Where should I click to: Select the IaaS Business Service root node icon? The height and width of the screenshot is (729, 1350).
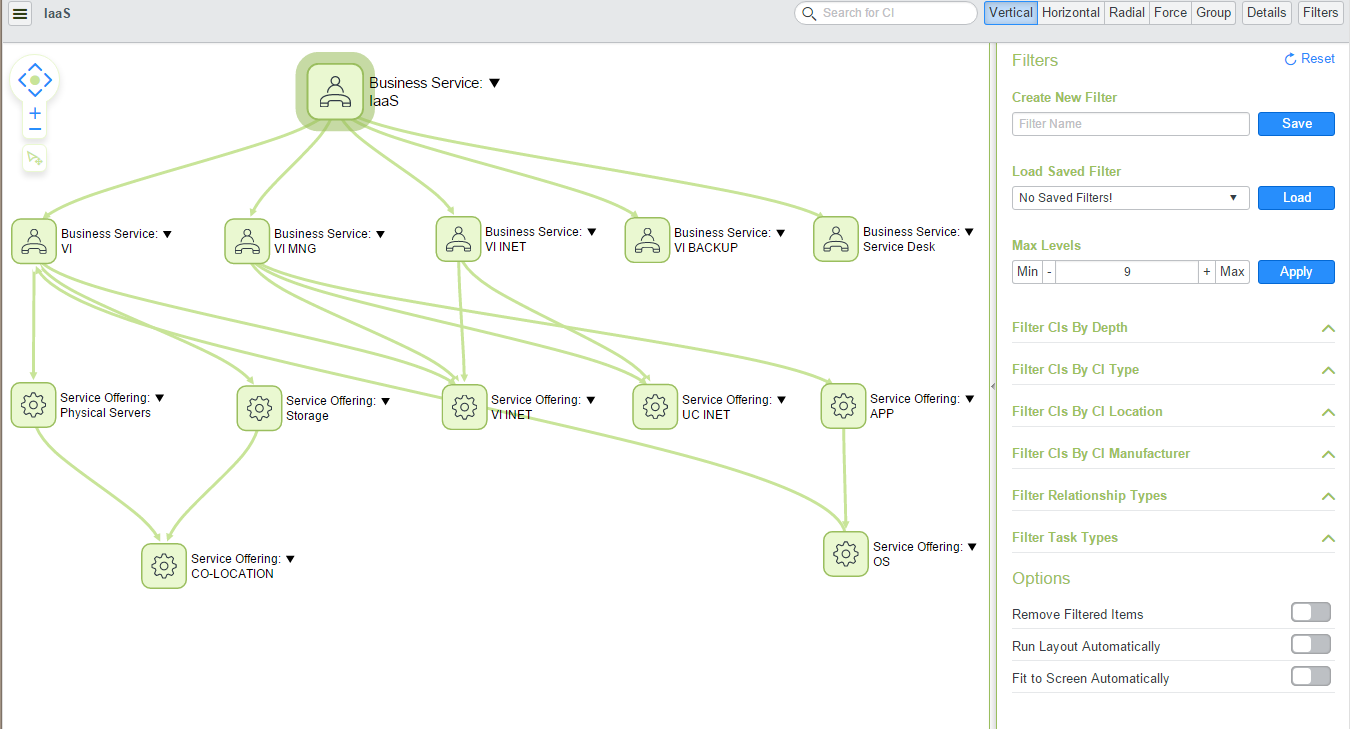pyautogui.click(x=335, y=91)
